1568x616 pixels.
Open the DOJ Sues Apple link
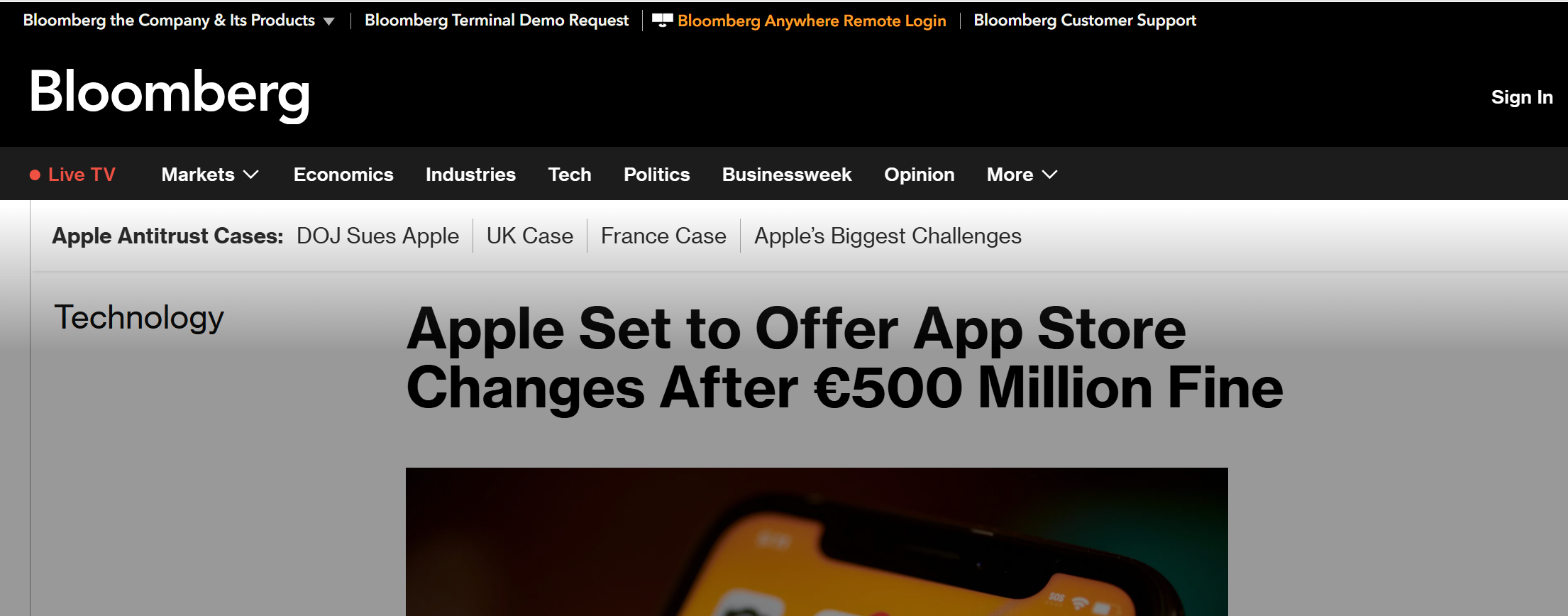(377, 236)
